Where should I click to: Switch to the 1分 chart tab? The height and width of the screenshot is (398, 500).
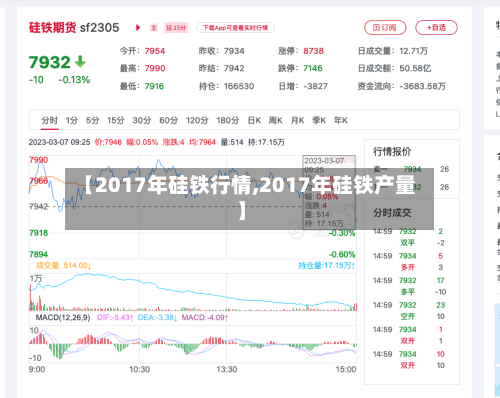(72, 120)
